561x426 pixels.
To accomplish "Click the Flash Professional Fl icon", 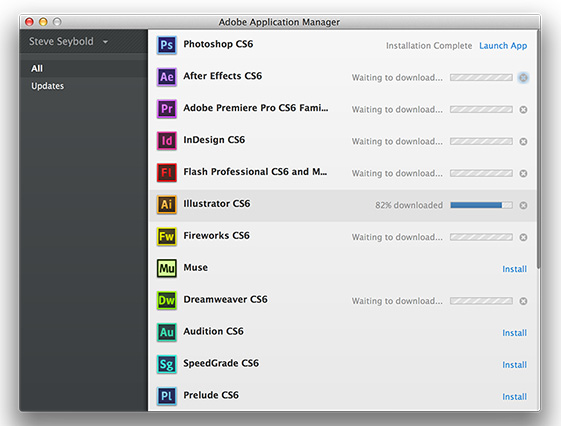I will (167, 173).
